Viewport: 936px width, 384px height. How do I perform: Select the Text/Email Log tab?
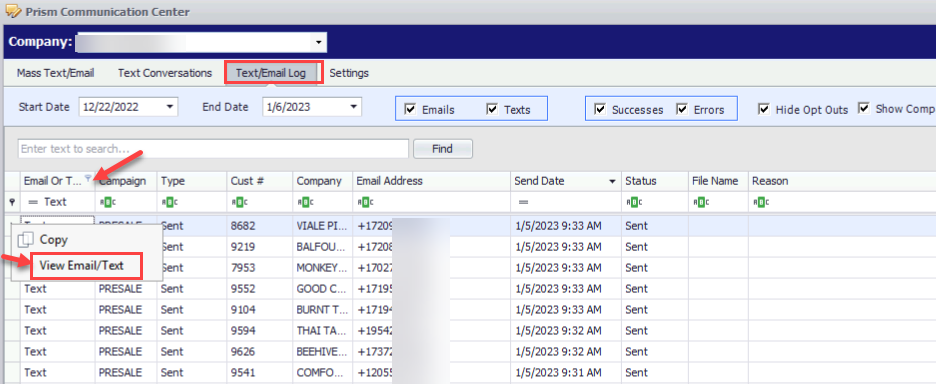coord(270,73)
